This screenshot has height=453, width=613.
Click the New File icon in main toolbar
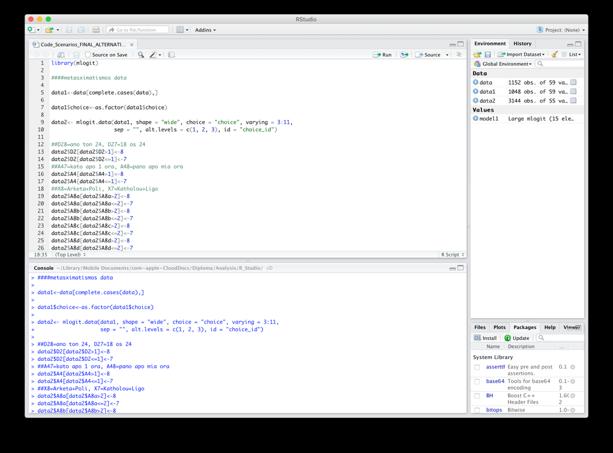(x=31, y=30)
